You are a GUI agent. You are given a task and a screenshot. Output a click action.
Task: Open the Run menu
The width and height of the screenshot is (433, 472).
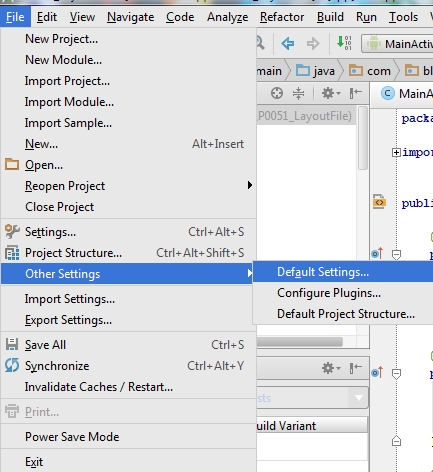pos(366,17)
